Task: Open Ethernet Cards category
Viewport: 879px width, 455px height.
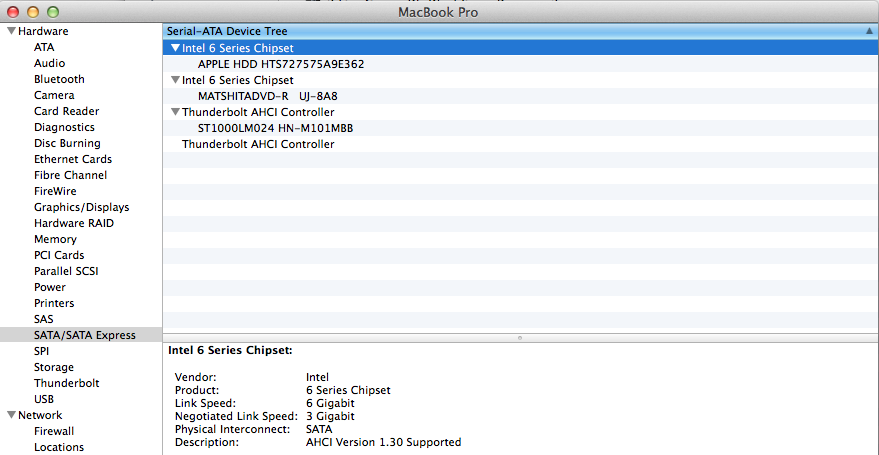Action: tap(73, 159)
